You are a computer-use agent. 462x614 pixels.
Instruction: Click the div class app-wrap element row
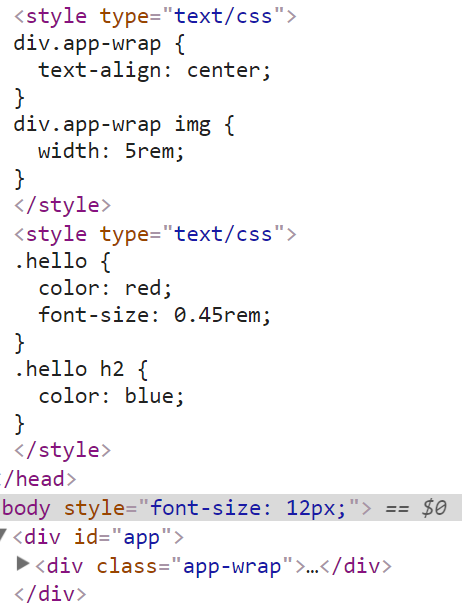click(x=213, y=566)
